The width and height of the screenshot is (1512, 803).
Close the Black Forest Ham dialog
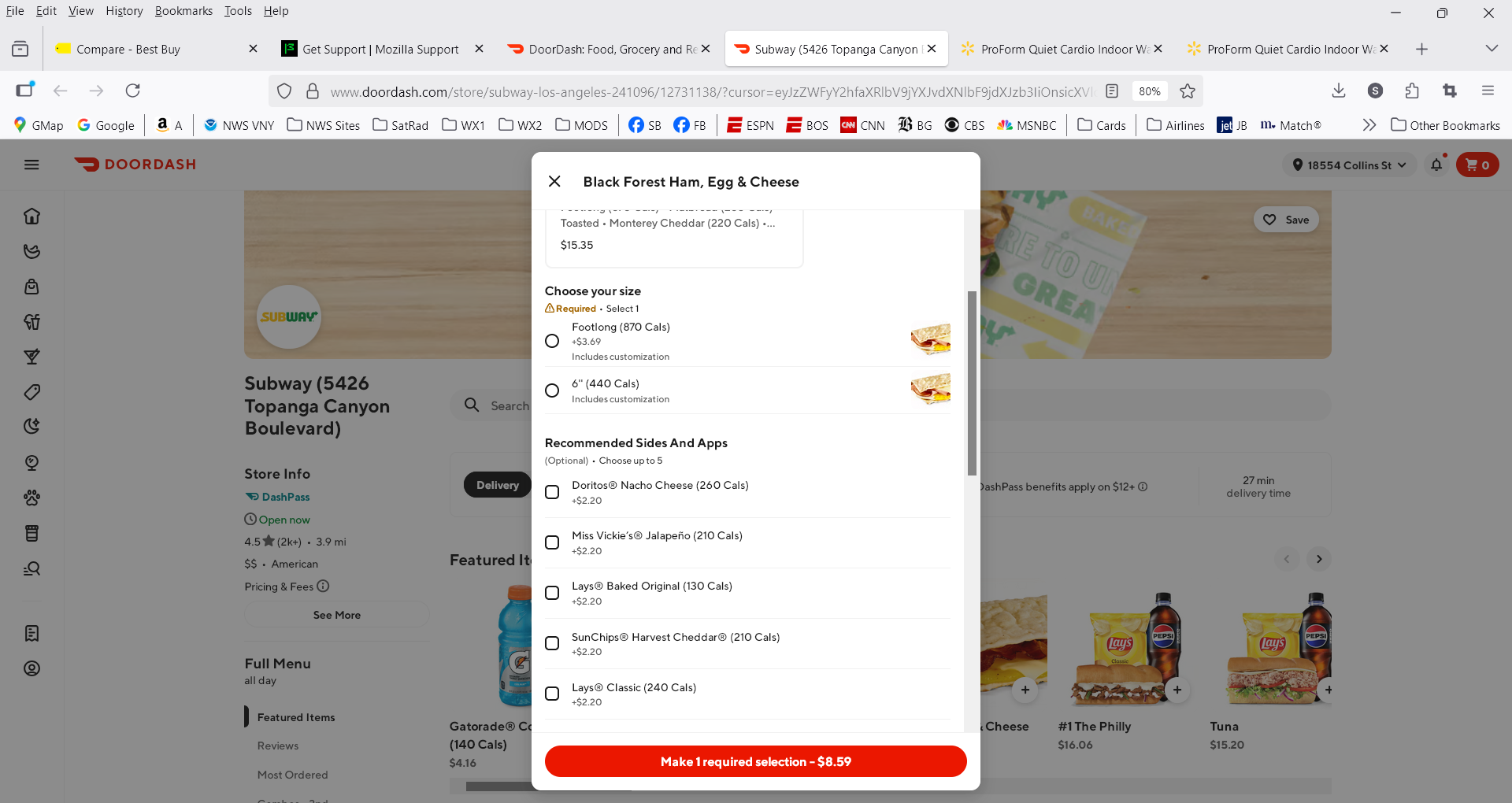[554, 182]
